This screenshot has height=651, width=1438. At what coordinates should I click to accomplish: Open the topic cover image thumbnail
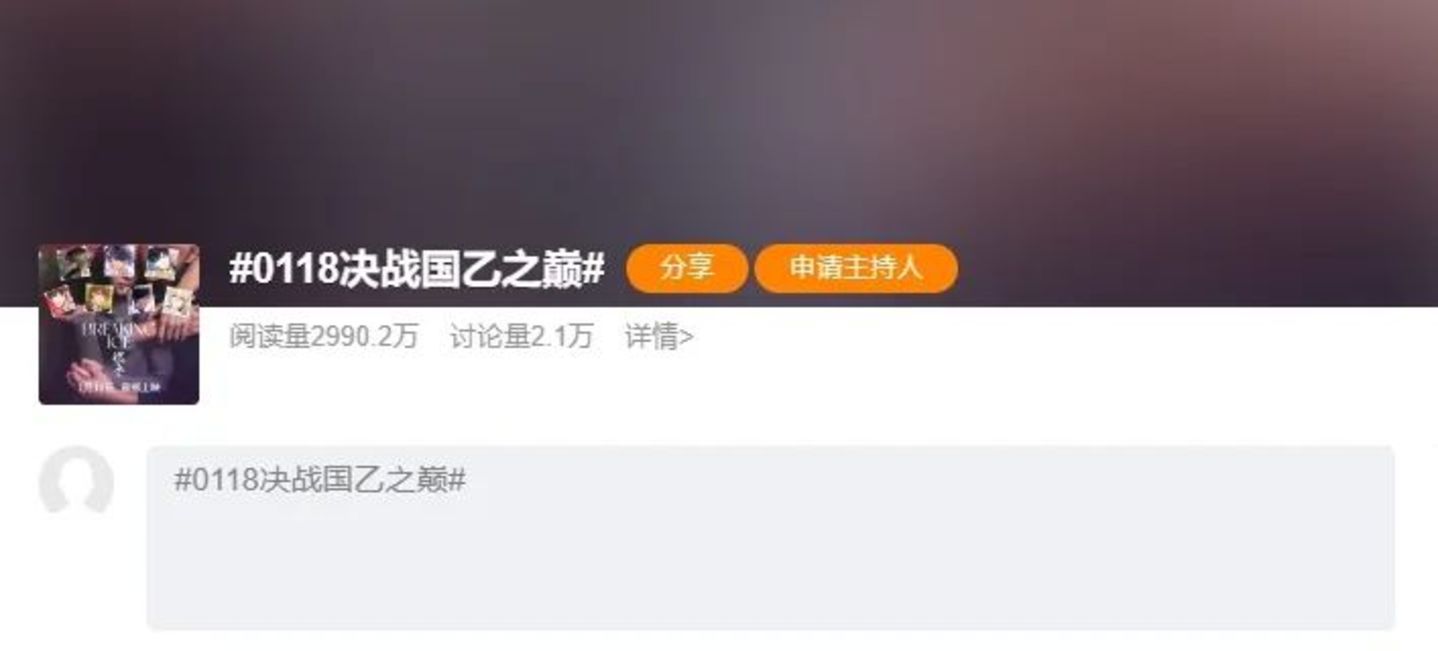(x=119, y=324)
